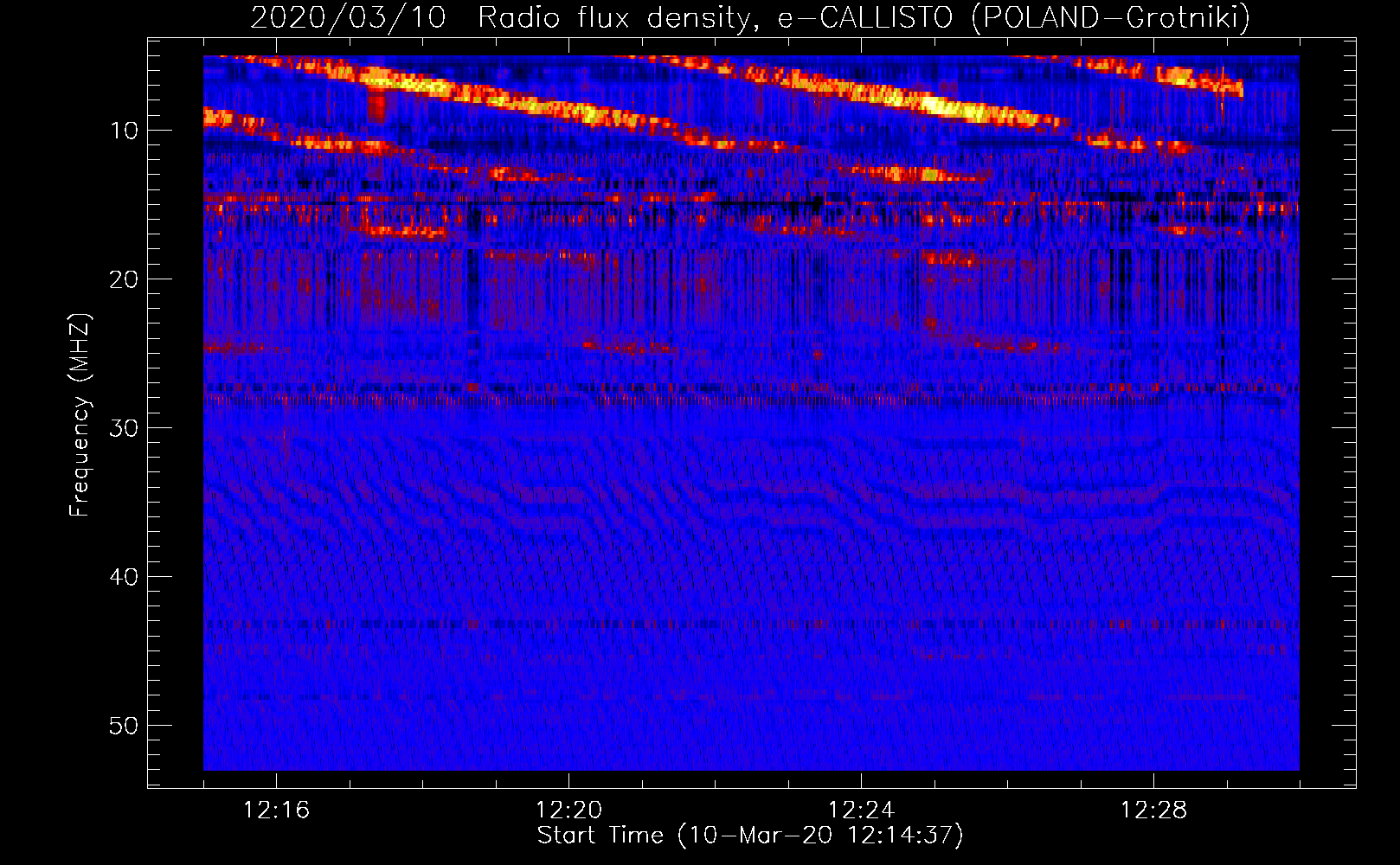Click the 40 MHz frequency tick label

coord(125,577)
